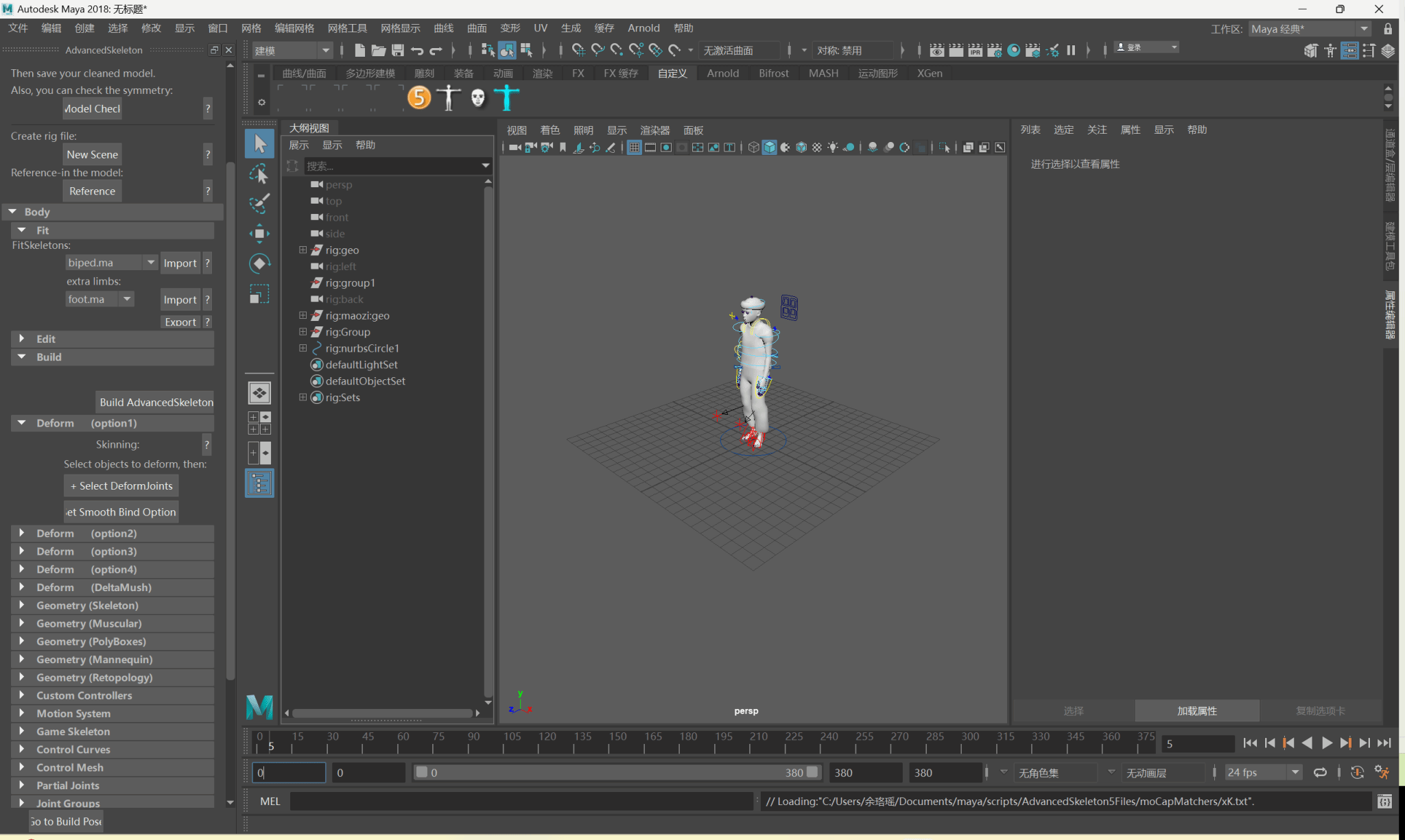Open the 变形 menu
Image resolution: width=1405 pixels, height=840 pixels.
[x=510, y=28]
